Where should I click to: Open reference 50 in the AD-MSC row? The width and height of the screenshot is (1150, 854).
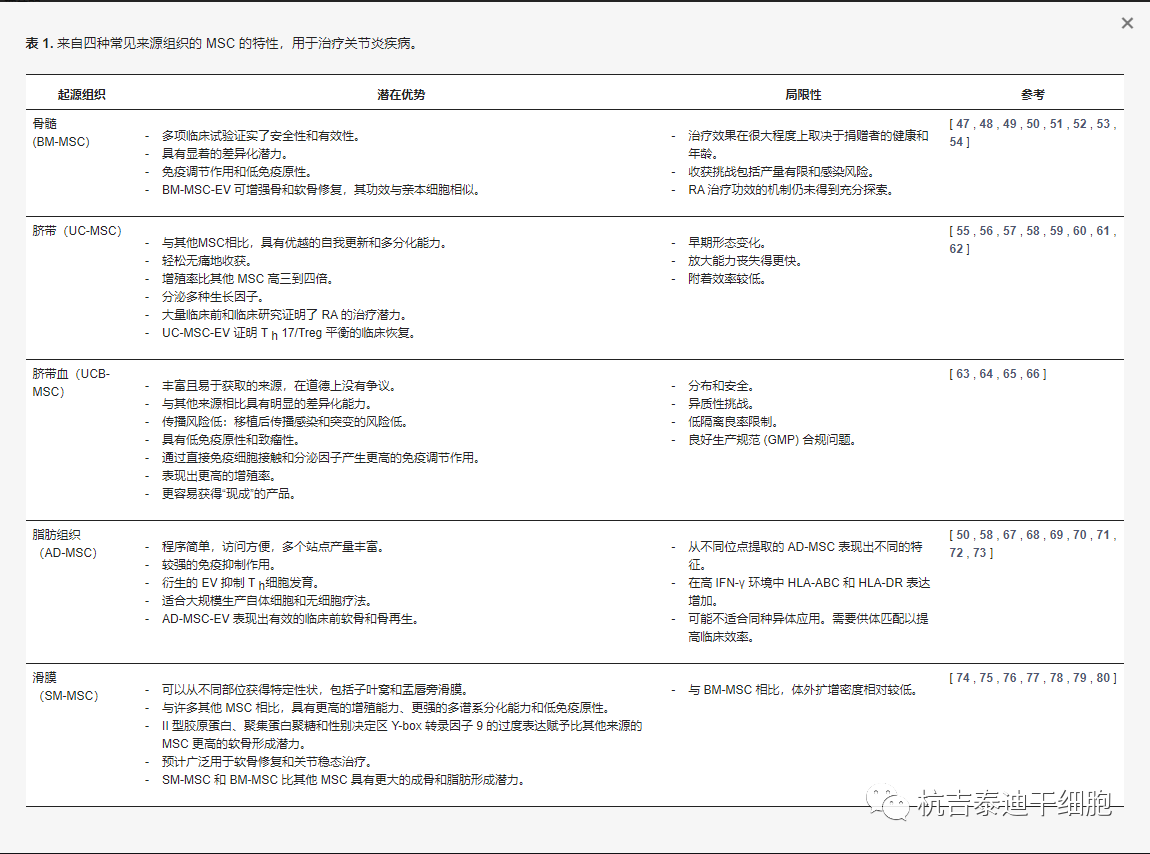[x=962, y=535]
